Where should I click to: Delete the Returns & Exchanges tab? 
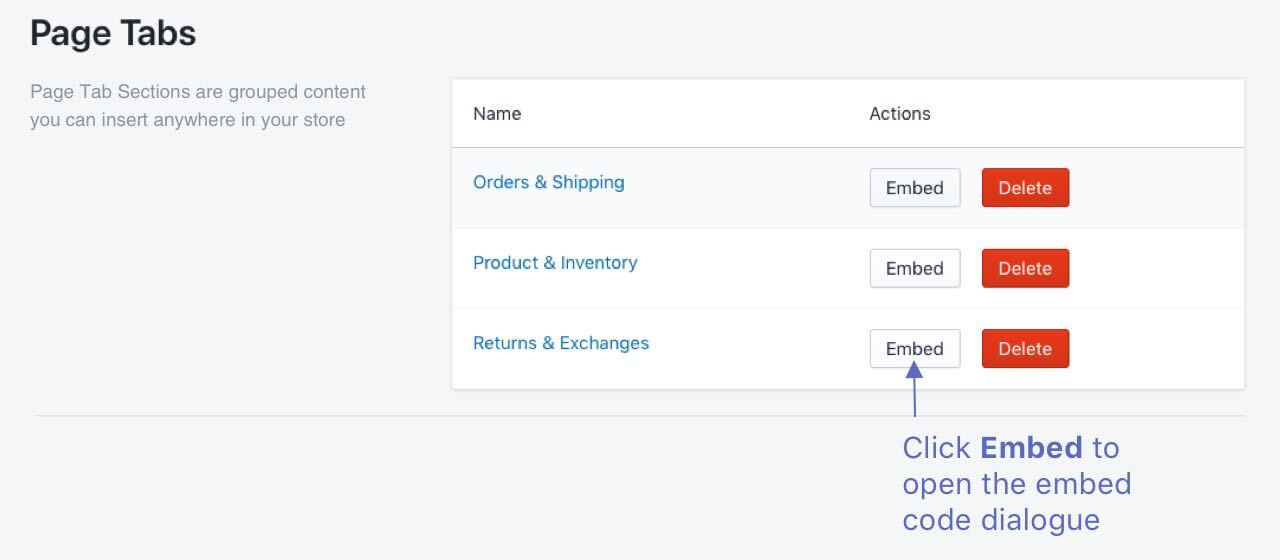point(1025,348)
